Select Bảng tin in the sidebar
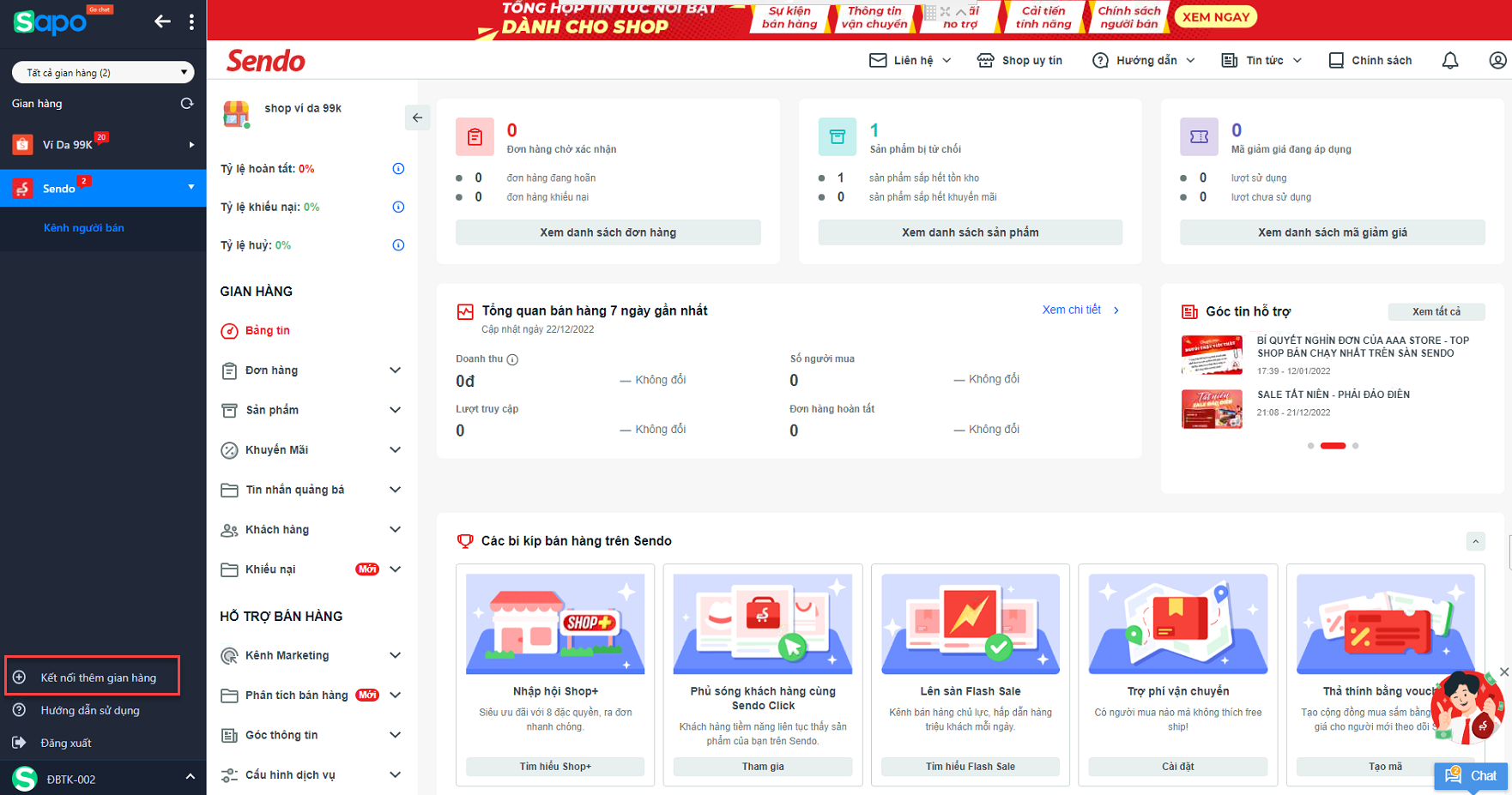 click(256, 331)
